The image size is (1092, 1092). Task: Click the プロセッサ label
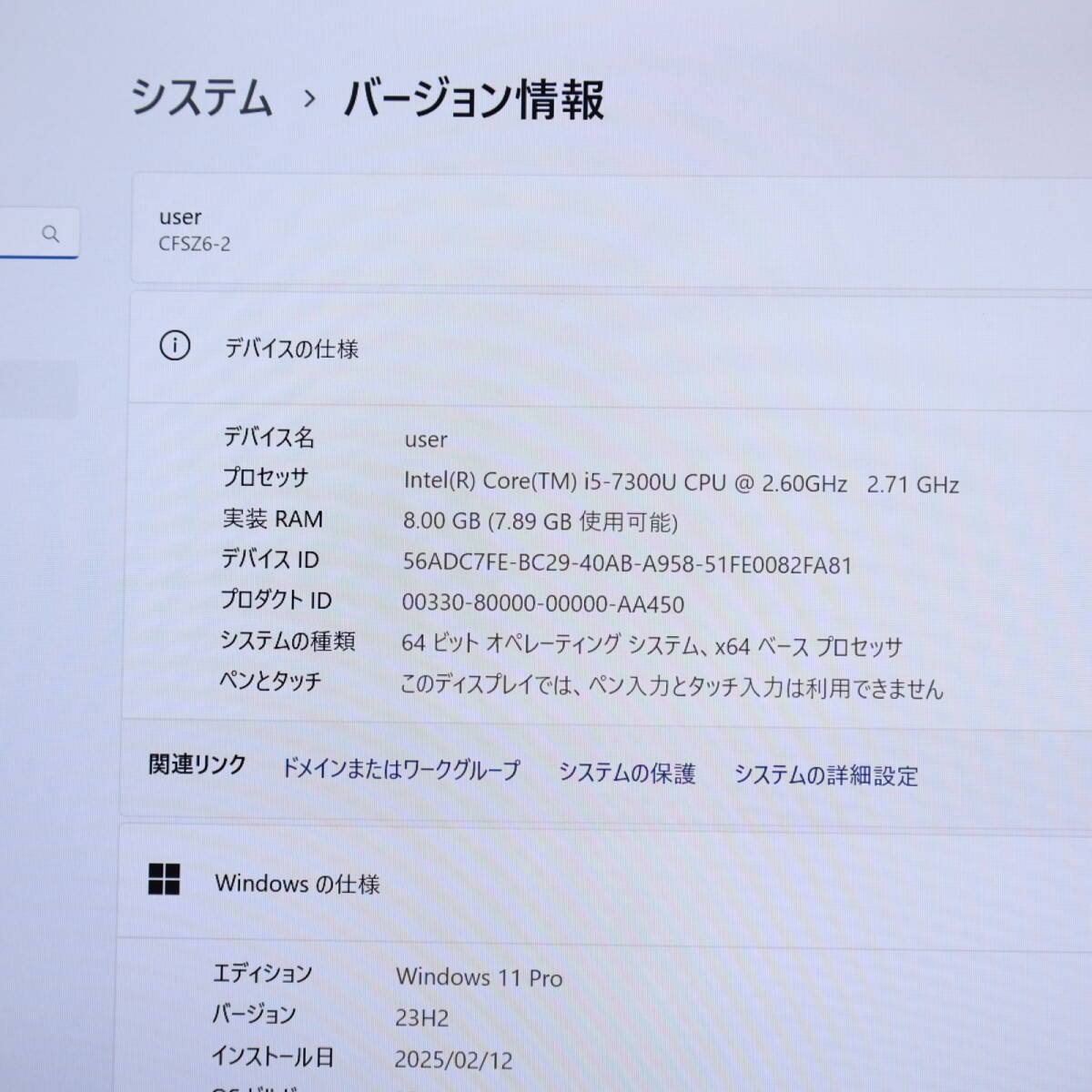(266, 478)
